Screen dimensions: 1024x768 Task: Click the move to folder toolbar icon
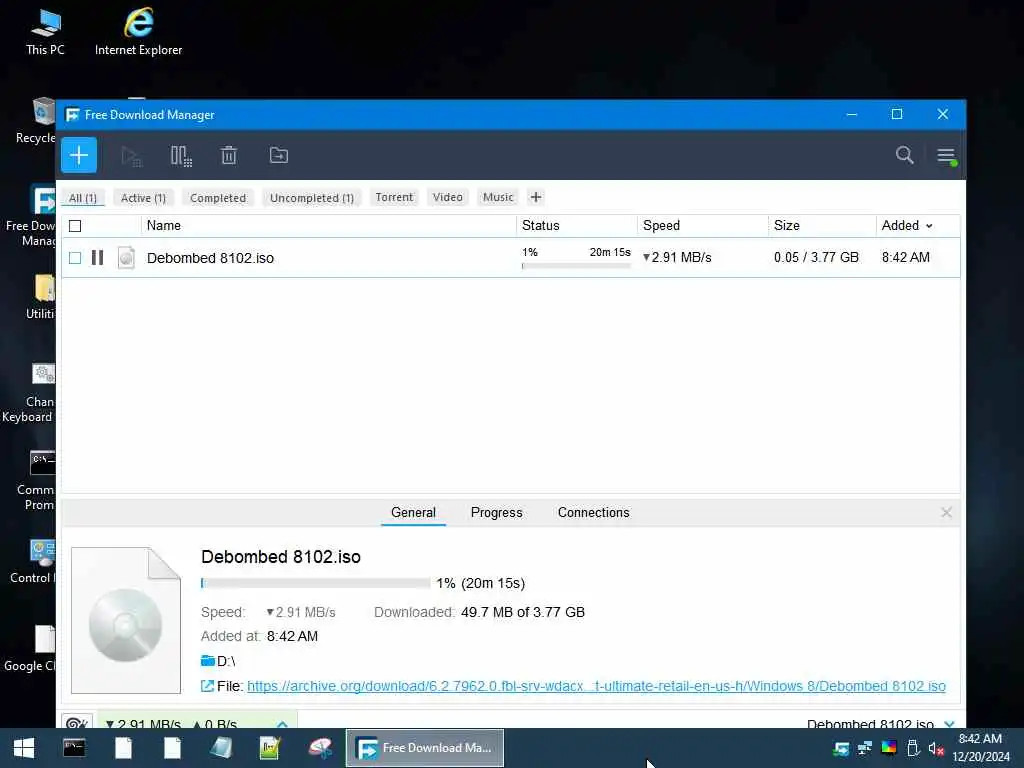click(x=279, y=155)
